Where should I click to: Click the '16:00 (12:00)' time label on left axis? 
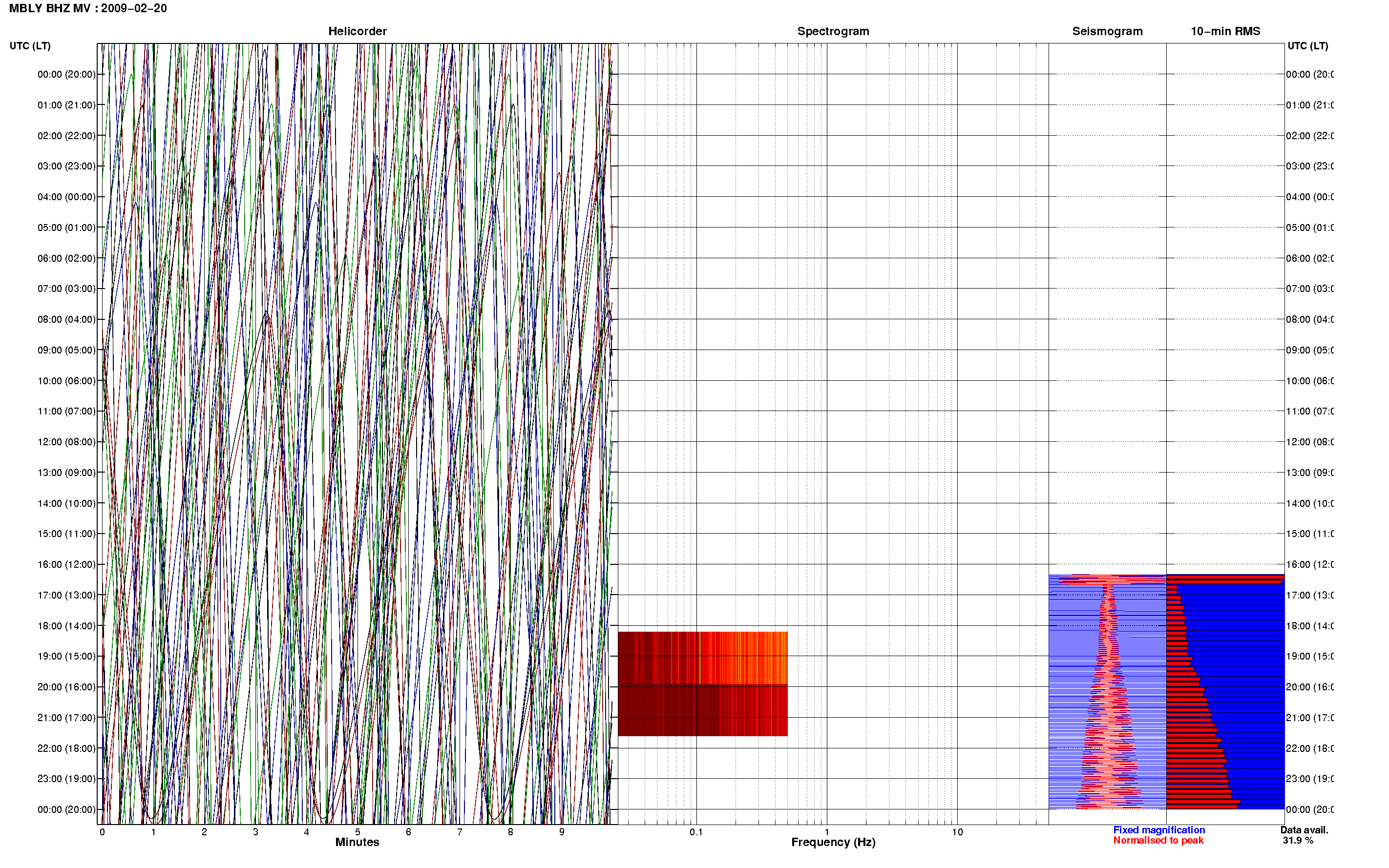point(66,565)
